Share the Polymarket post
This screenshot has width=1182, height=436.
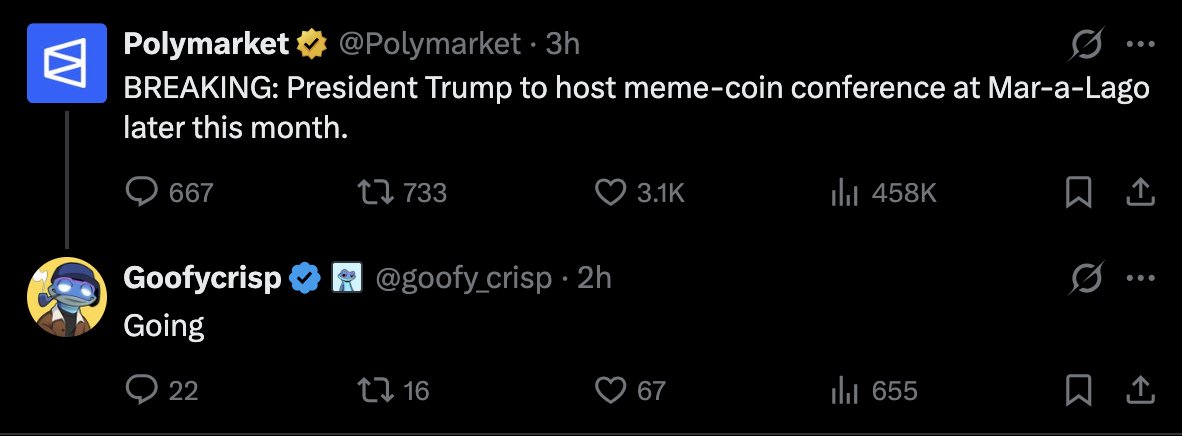point(1140,193)
